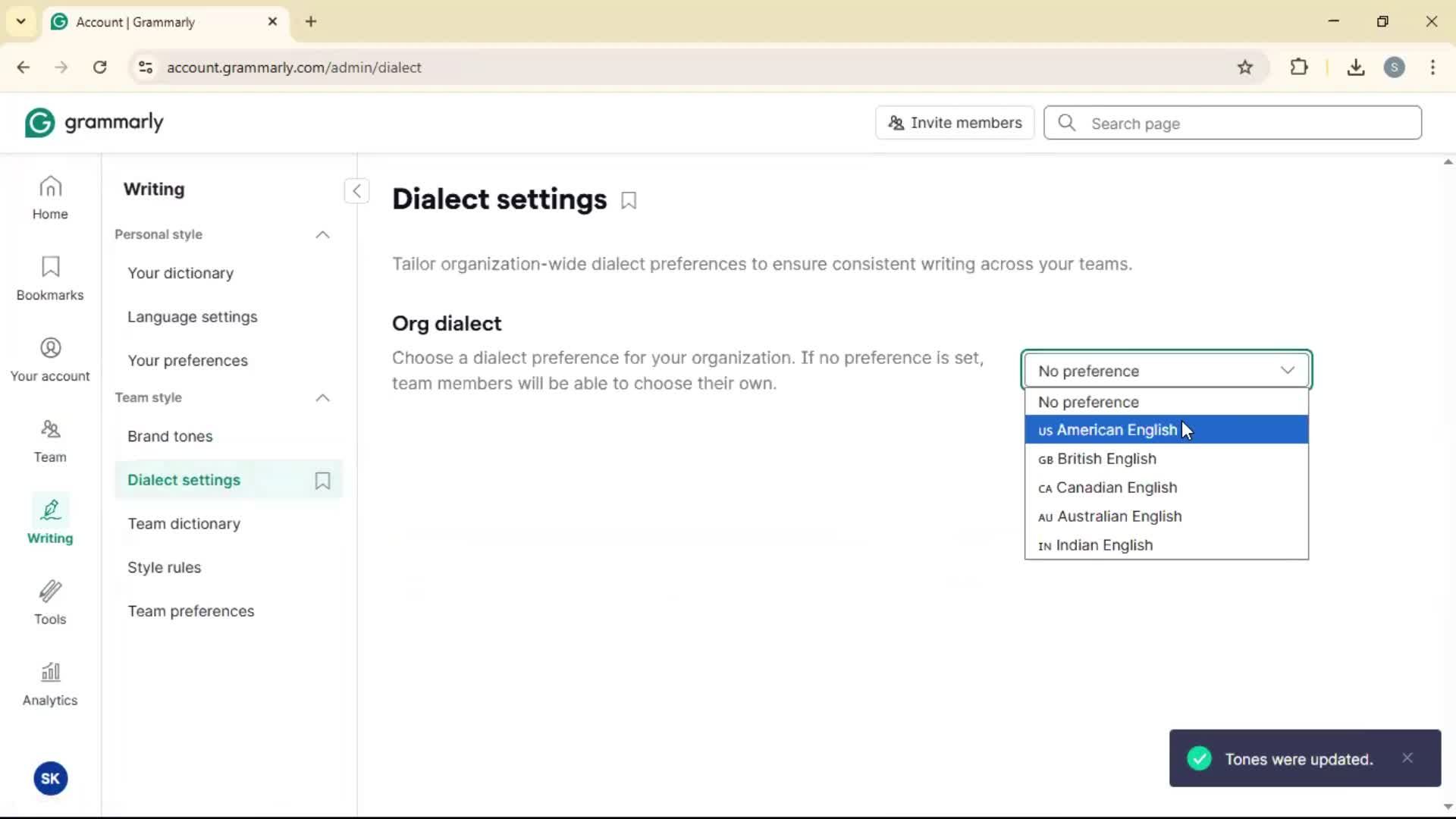Open the Home sidebar icon
Screen dimensions: 1456x819
tap(50, 197)
